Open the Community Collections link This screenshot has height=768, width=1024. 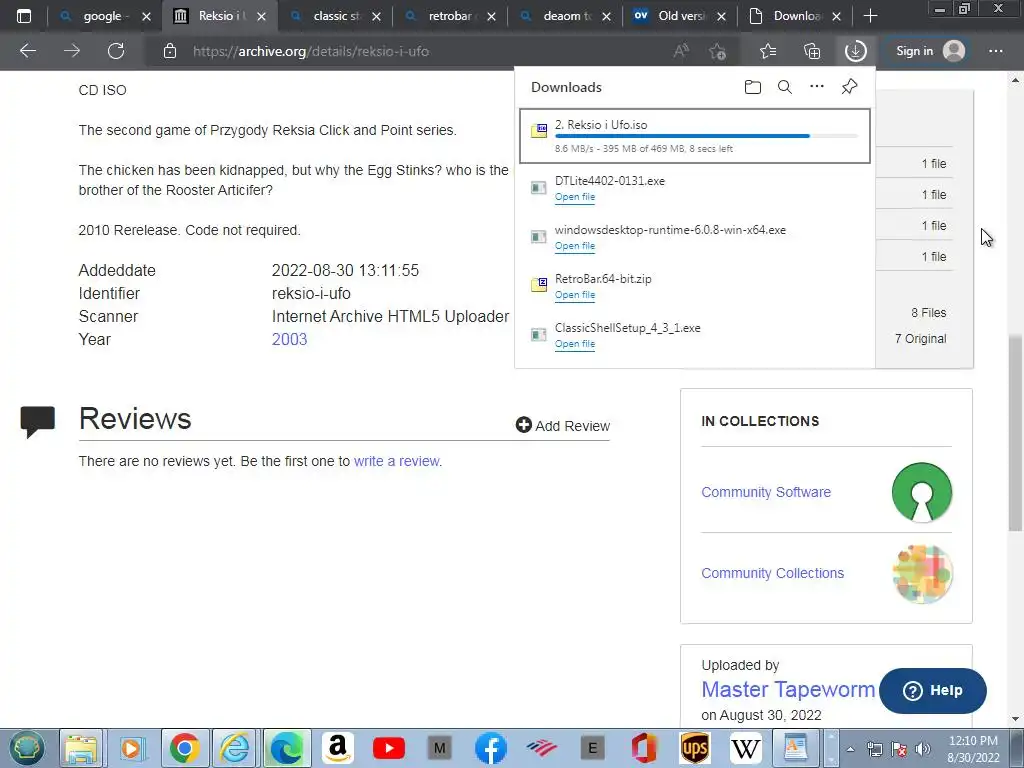pyautogui.click(x=773, y=573)
